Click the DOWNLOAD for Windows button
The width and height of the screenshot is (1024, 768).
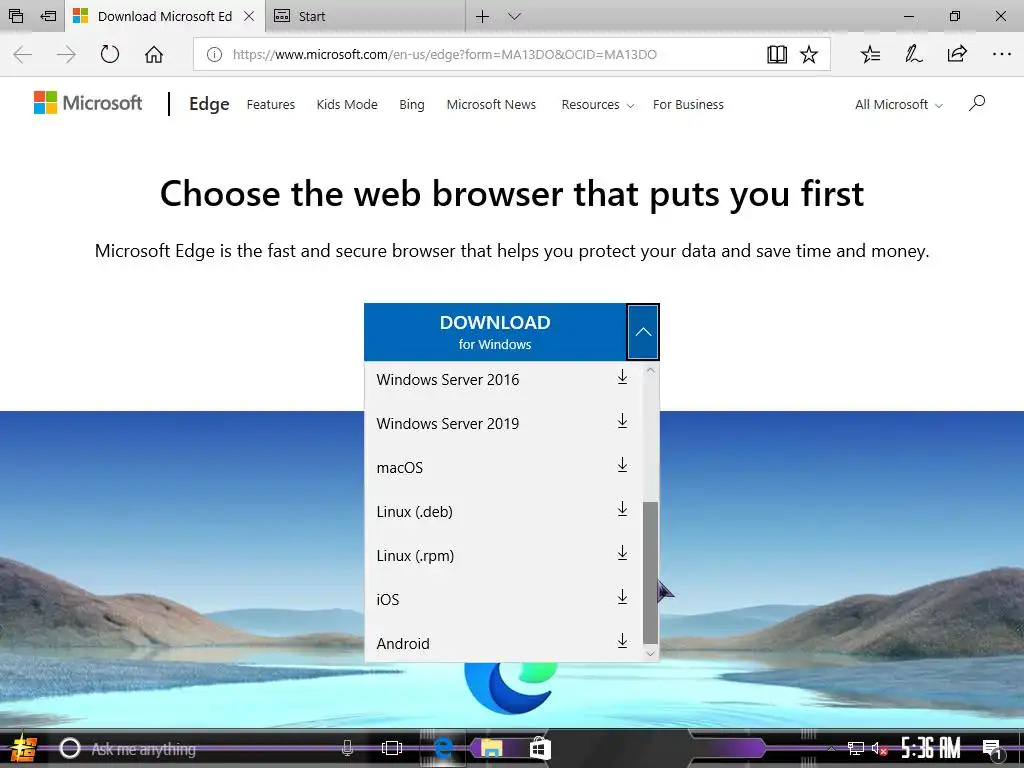point(495,332)
